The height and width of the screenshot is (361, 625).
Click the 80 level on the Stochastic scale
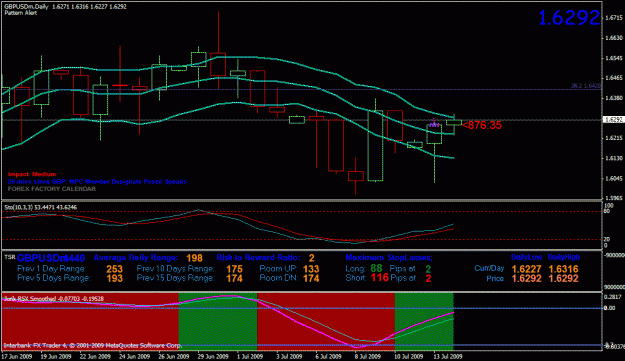(607, 212)
